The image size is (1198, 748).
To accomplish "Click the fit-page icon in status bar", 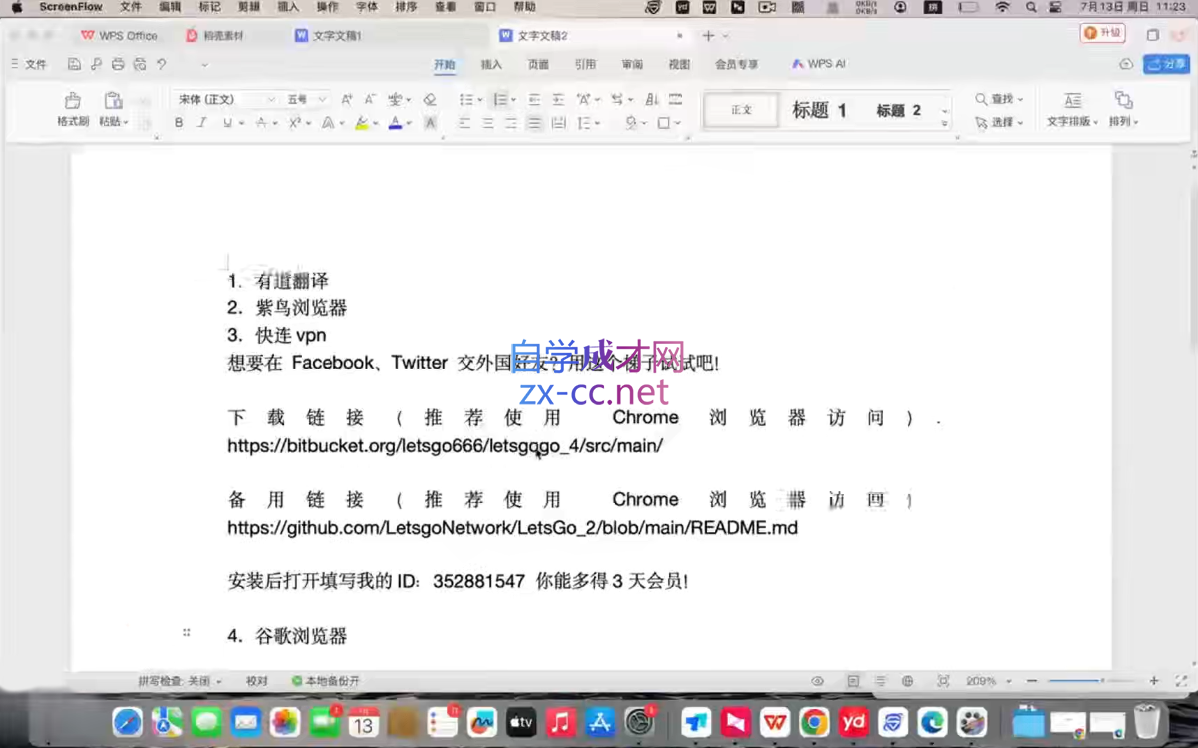I will pyautogui.click(x=943, y=681).
